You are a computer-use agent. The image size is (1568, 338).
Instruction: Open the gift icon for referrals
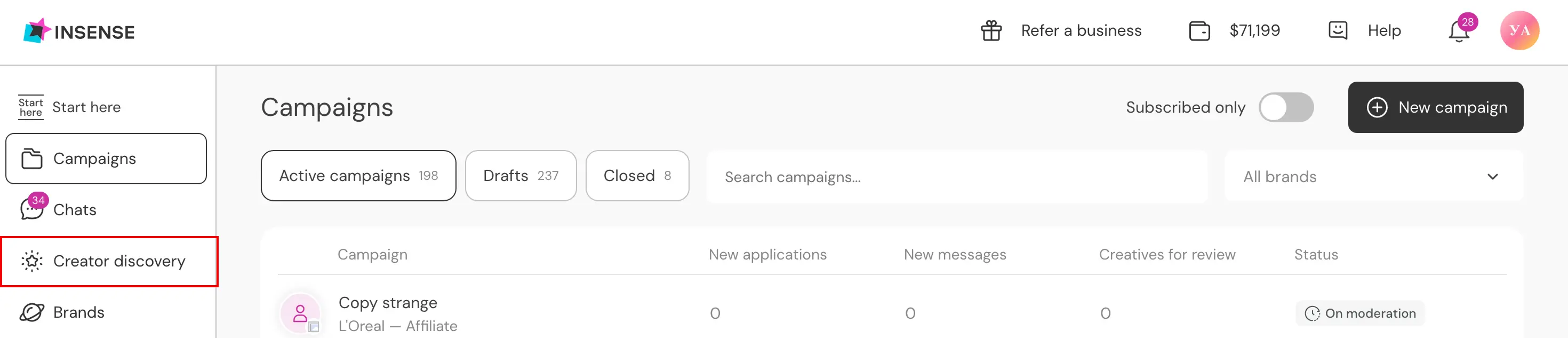tap(990, 30)
